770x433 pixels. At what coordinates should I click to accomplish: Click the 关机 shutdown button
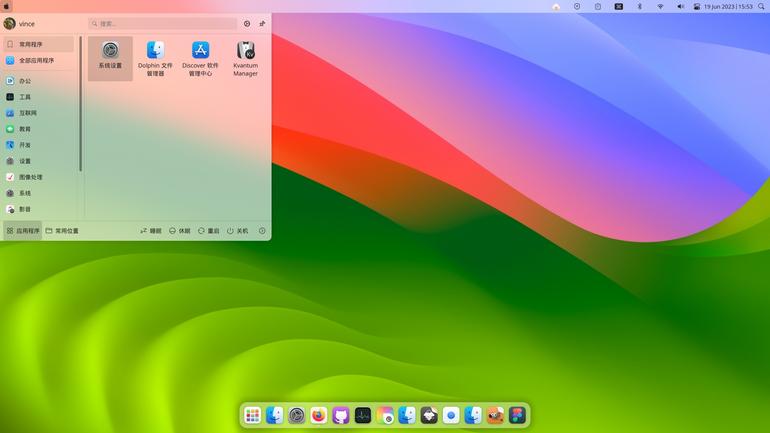[238, 231]
